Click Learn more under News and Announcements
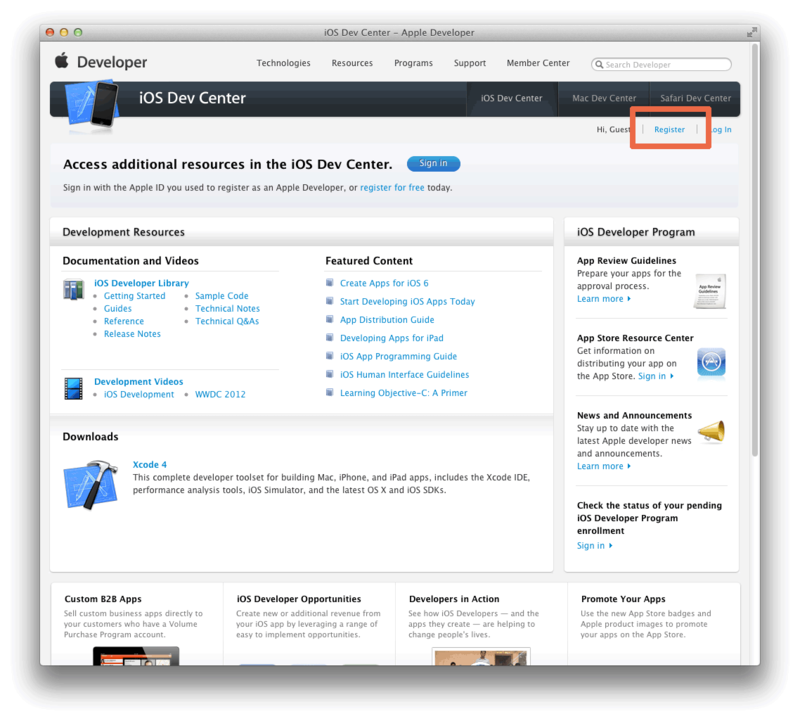Image resolution: width=800 pixels, height=721 pixels. point(604,466)
